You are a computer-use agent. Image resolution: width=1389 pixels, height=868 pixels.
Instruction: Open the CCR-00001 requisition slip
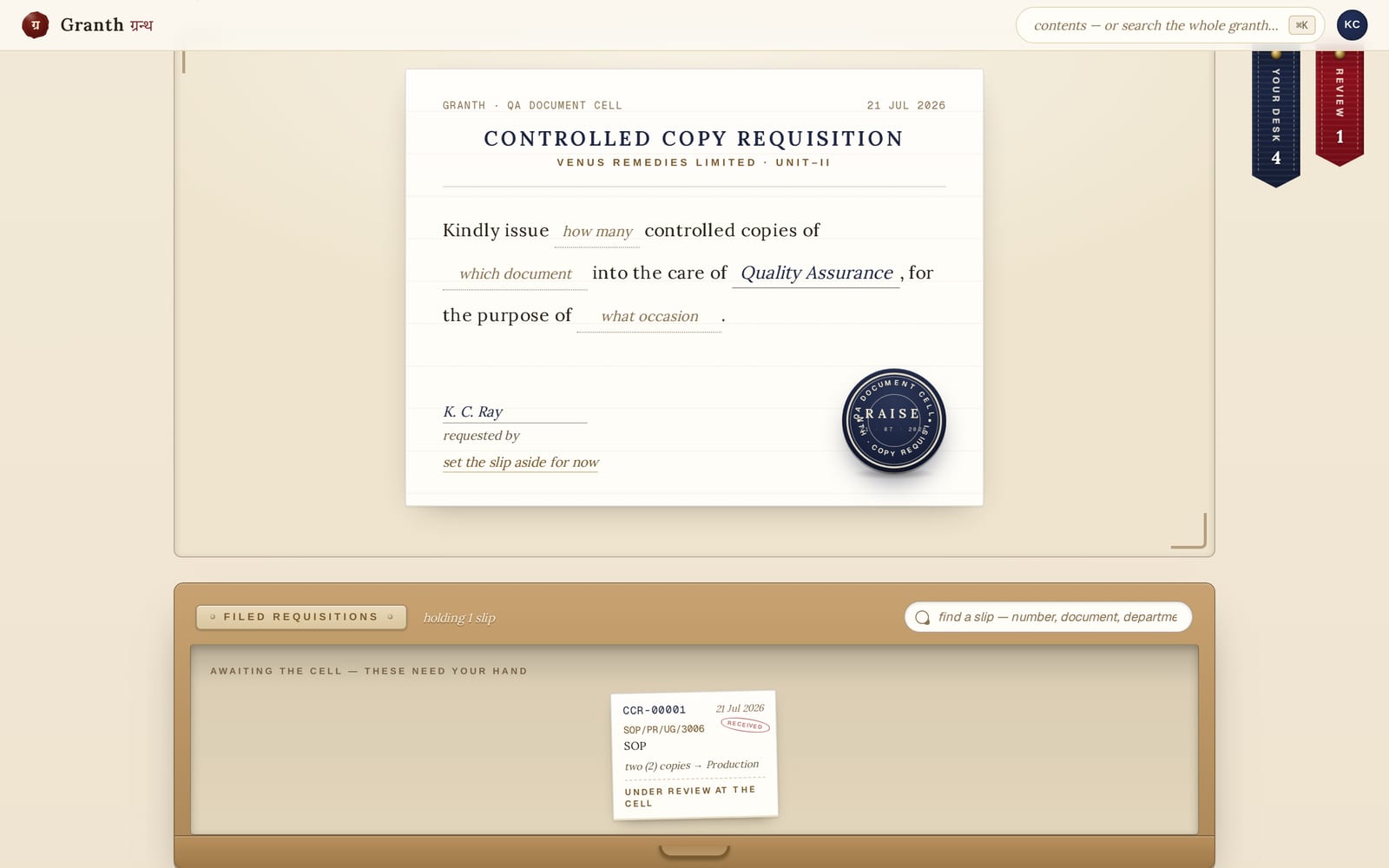click(x=694, y=755)
